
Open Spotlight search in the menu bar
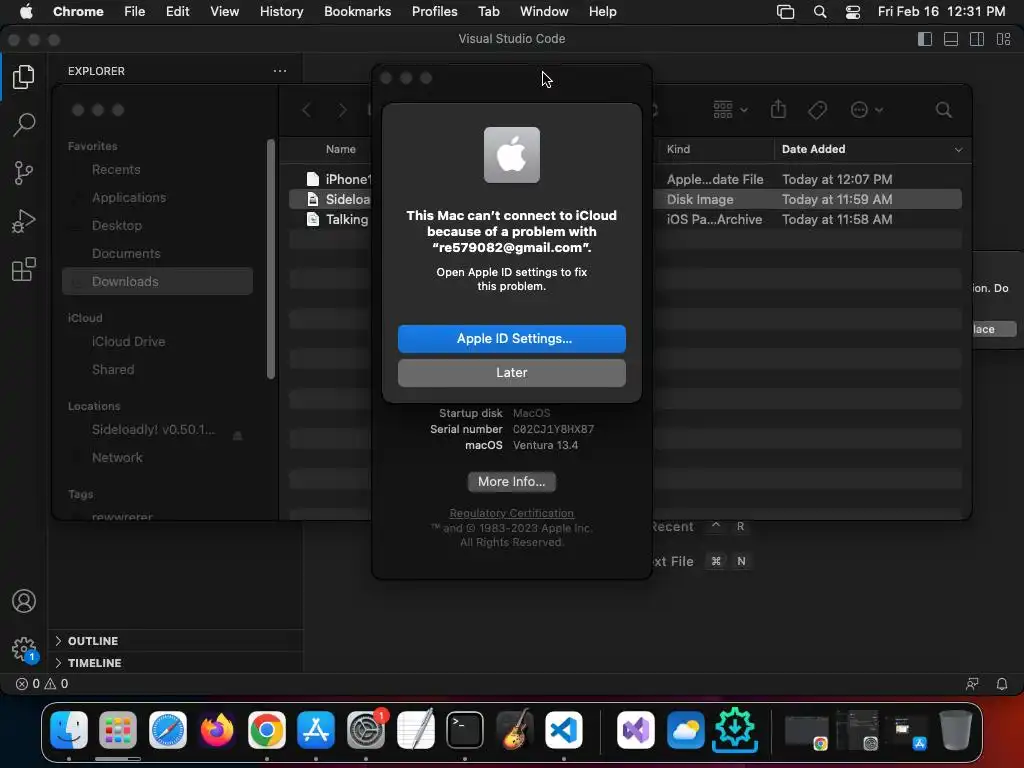click(x=820, y=12)
